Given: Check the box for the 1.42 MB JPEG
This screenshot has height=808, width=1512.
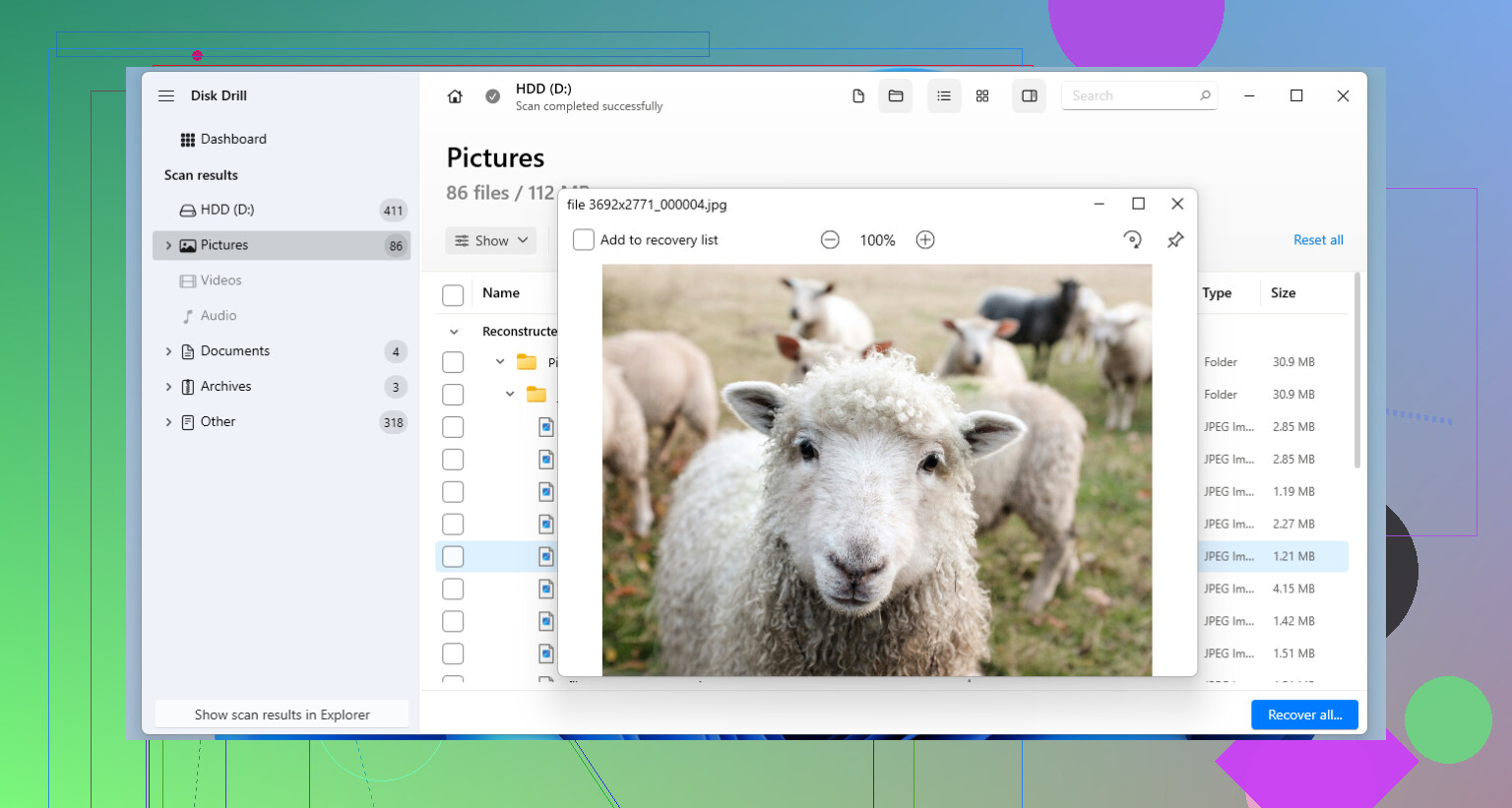Looking at the screenshot, I should (453, 622).
